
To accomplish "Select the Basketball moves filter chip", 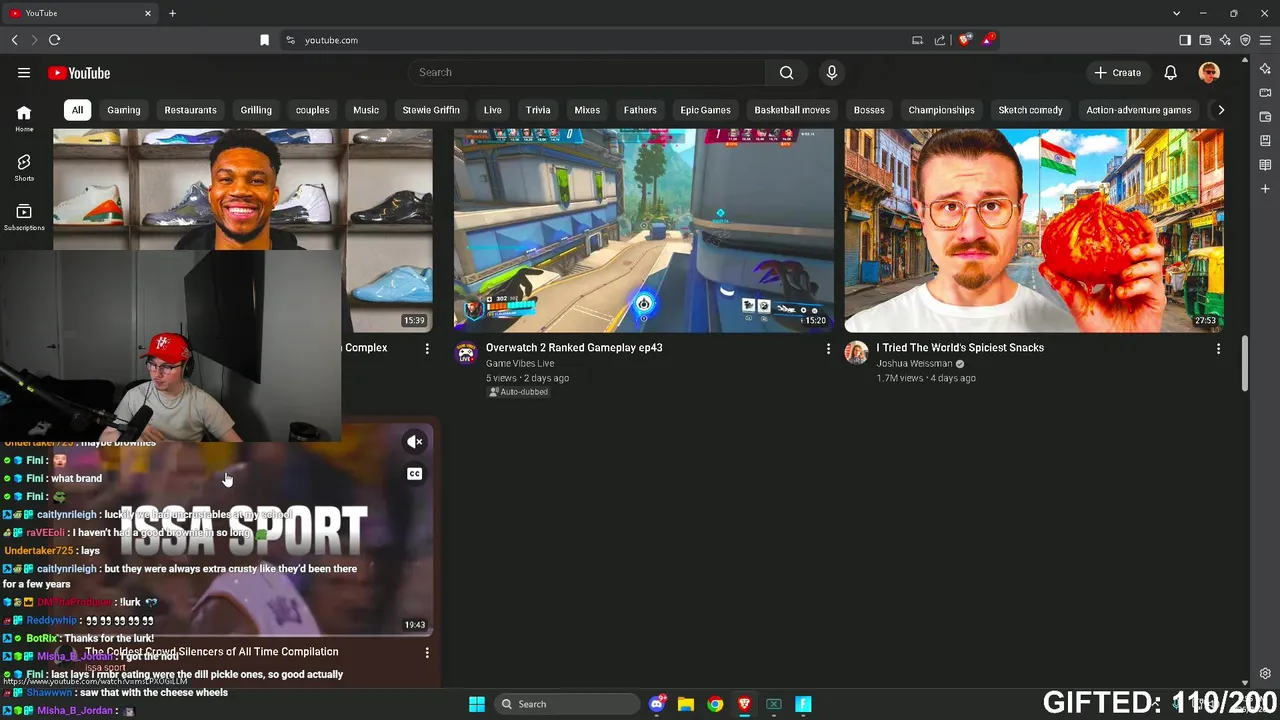I will click(792, 110).
